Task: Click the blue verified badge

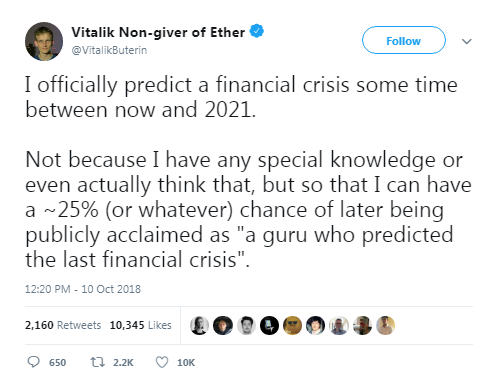Action: (x=257, y=31)
